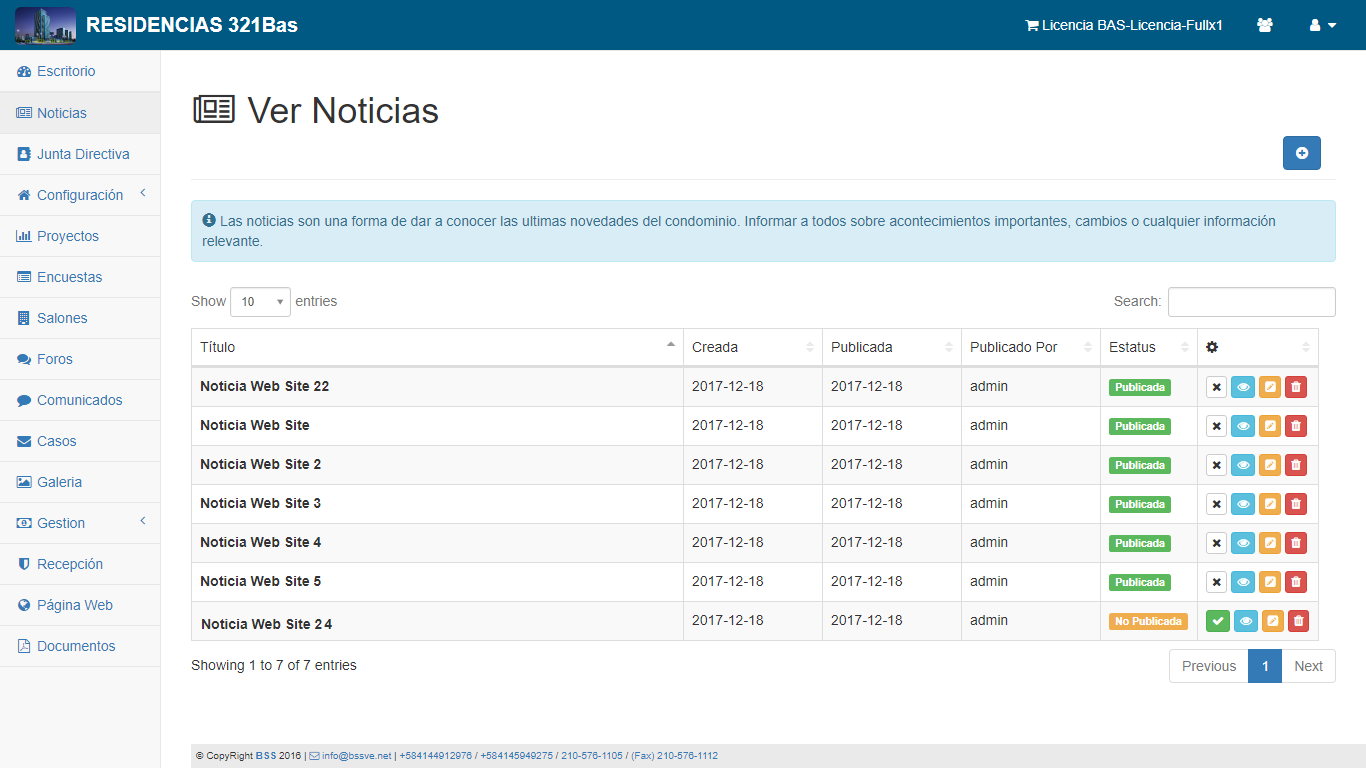The width and height of the screenshot is (1366, 768).
Task: View Noticia Web Site 4 via eye icon
Action: point(1243,543)
